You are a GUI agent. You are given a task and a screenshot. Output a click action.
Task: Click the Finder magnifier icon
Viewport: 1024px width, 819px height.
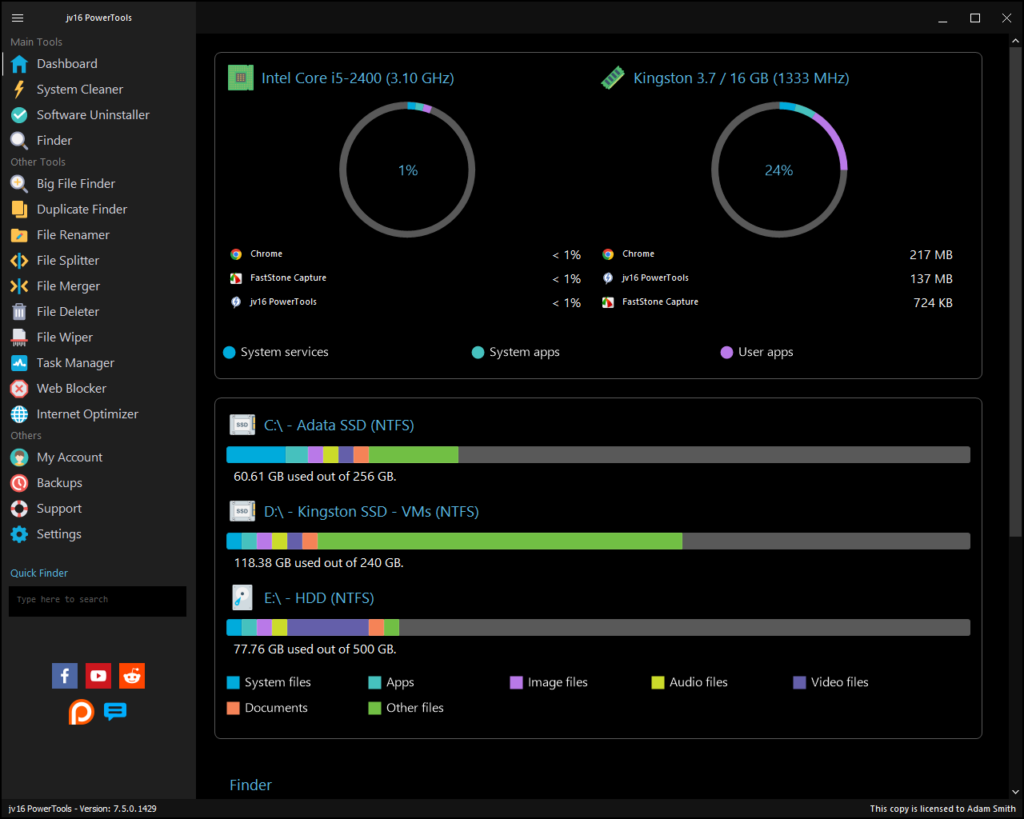(20, 140)
